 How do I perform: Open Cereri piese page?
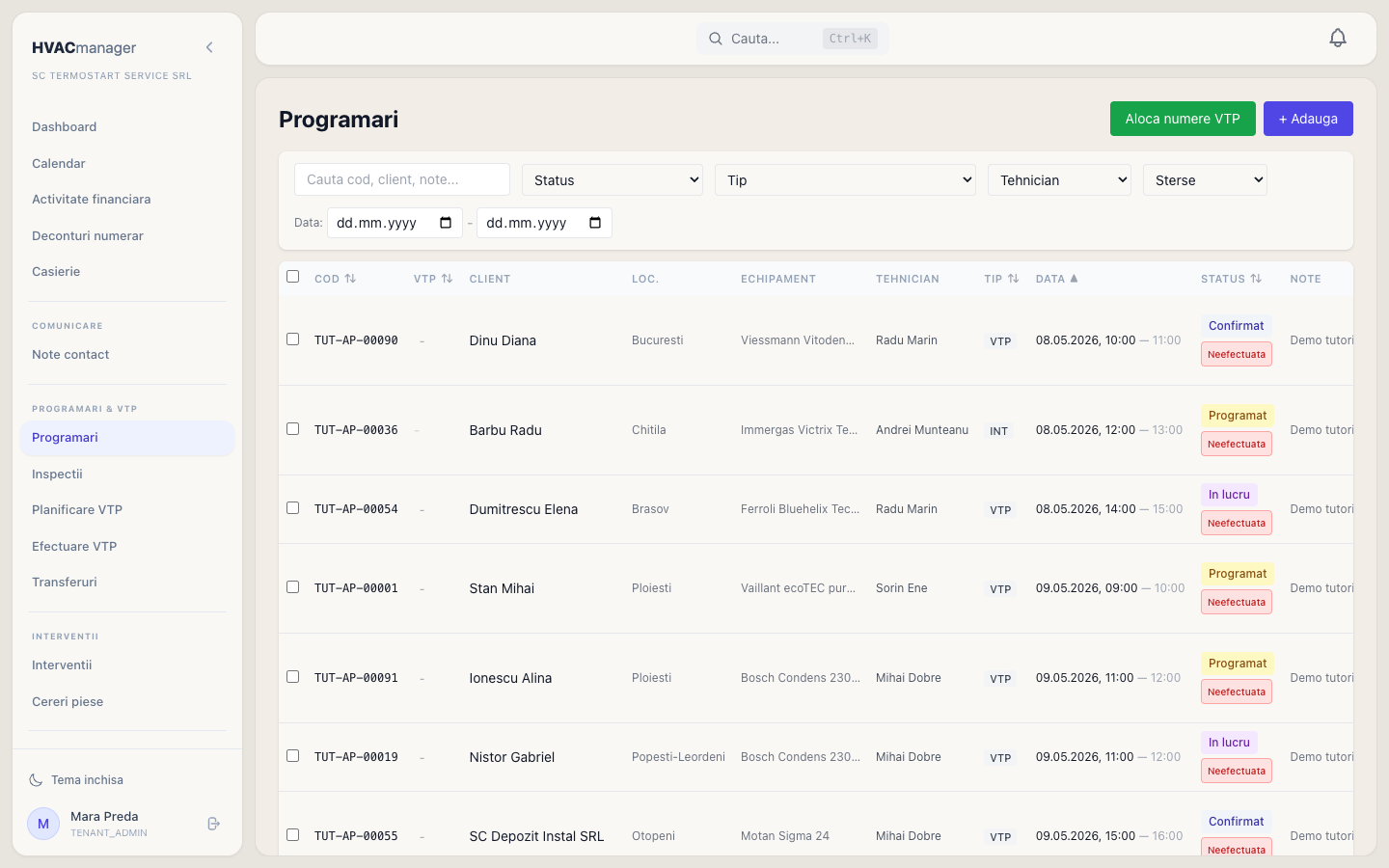(x=68, y=702)
